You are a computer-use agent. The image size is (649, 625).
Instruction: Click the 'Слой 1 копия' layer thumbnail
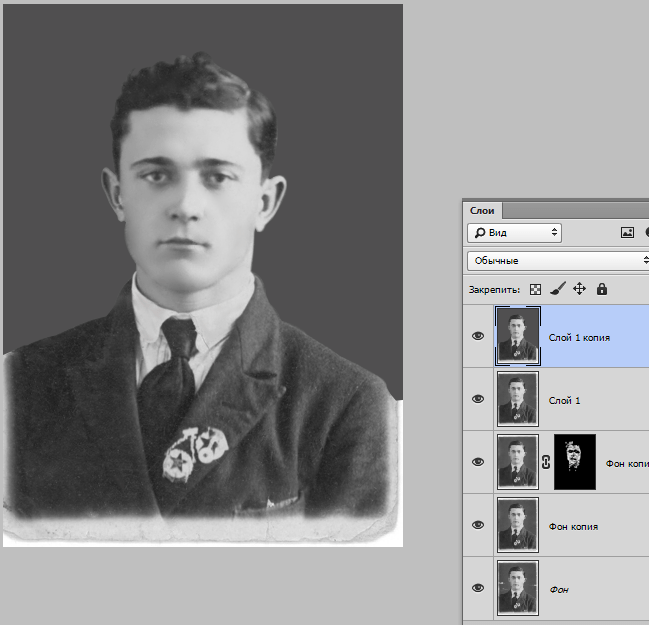518,336
